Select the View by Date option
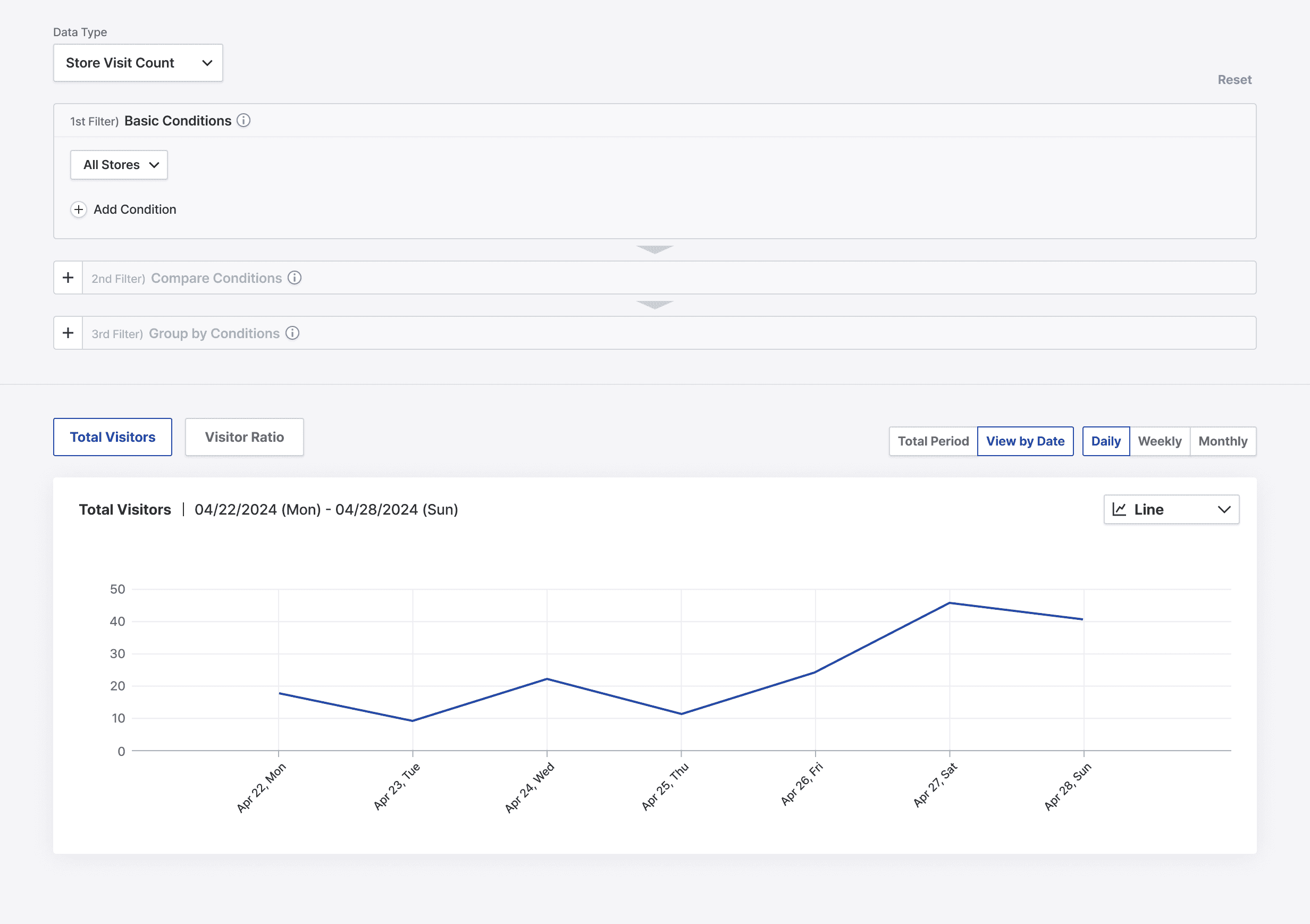The image size is (1310, 924). (1025, 441)
